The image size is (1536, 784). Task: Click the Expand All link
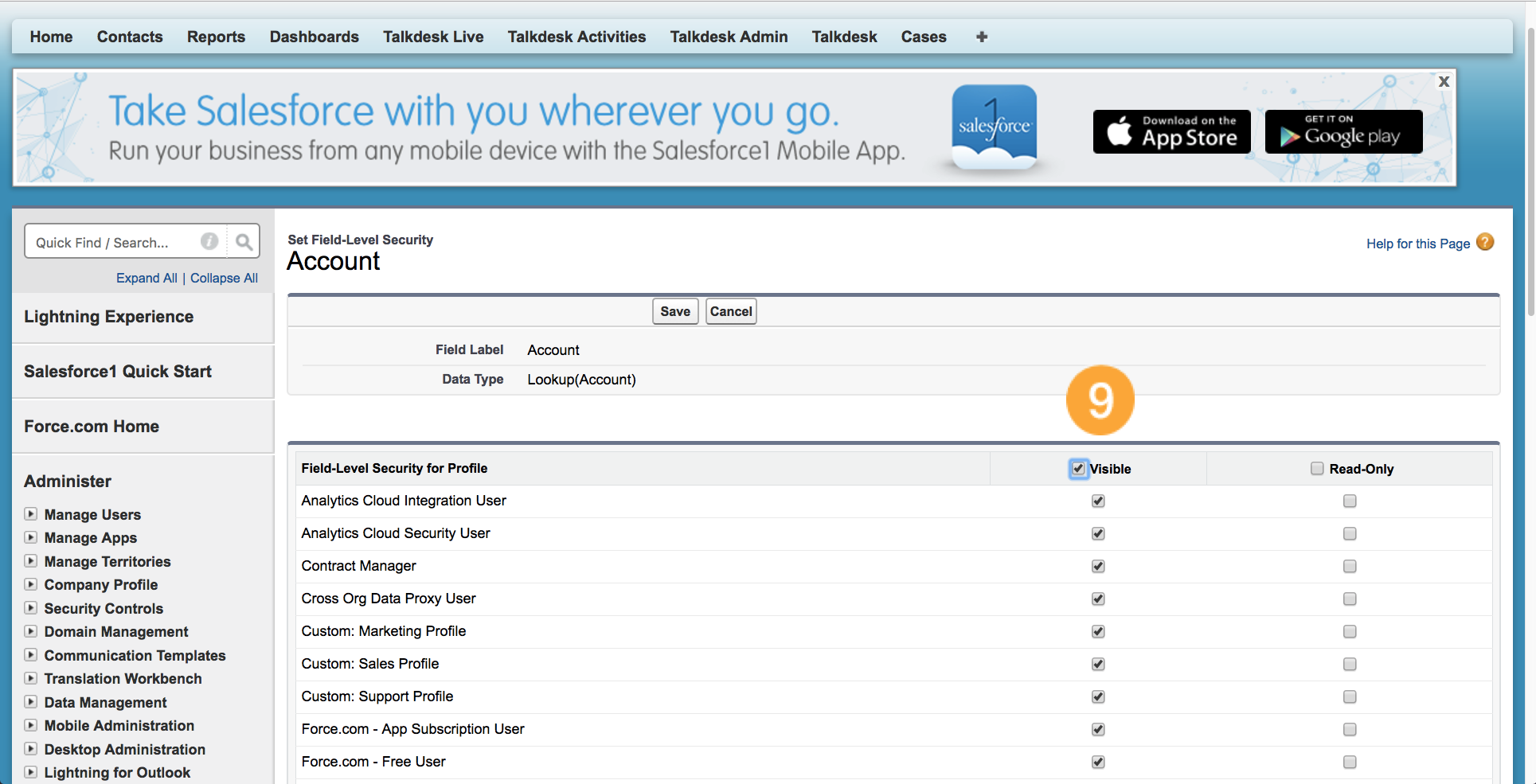147,278
